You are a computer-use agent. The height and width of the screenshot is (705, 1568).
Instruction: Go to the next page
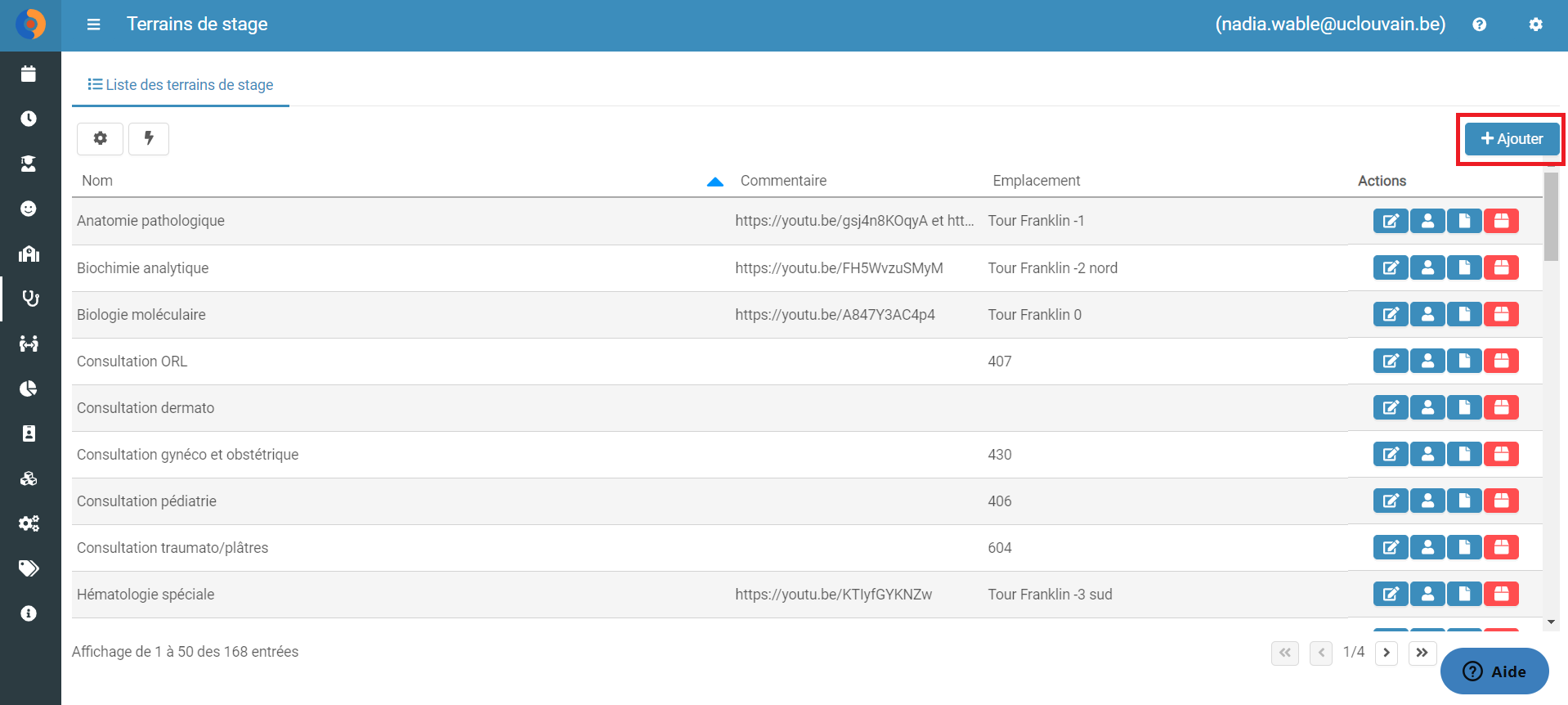(x=1387, y=653)
